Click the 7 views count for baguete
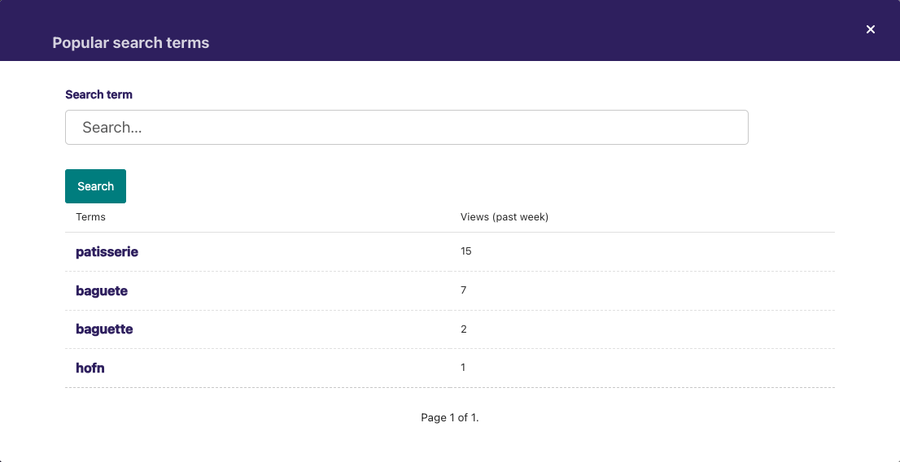The height and width of the screenshot is (462, 900). (463, 290)
